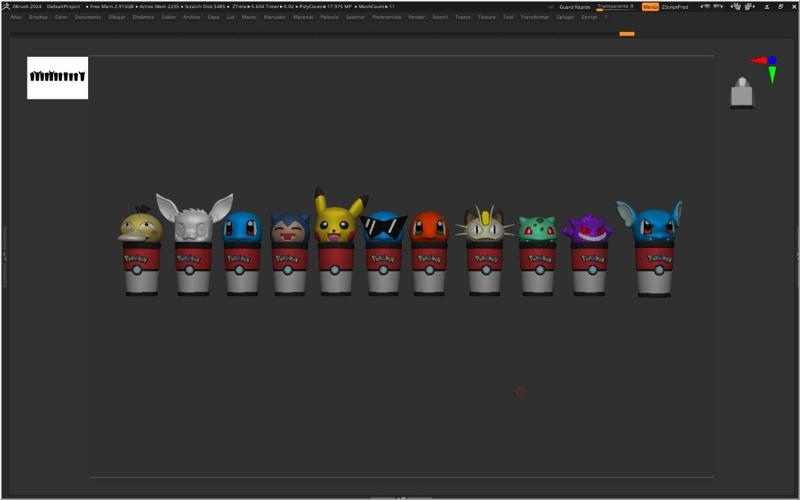Expand the right tray divider handle
The height and width of the screenshot is (500, 800).
pos(797,256)
